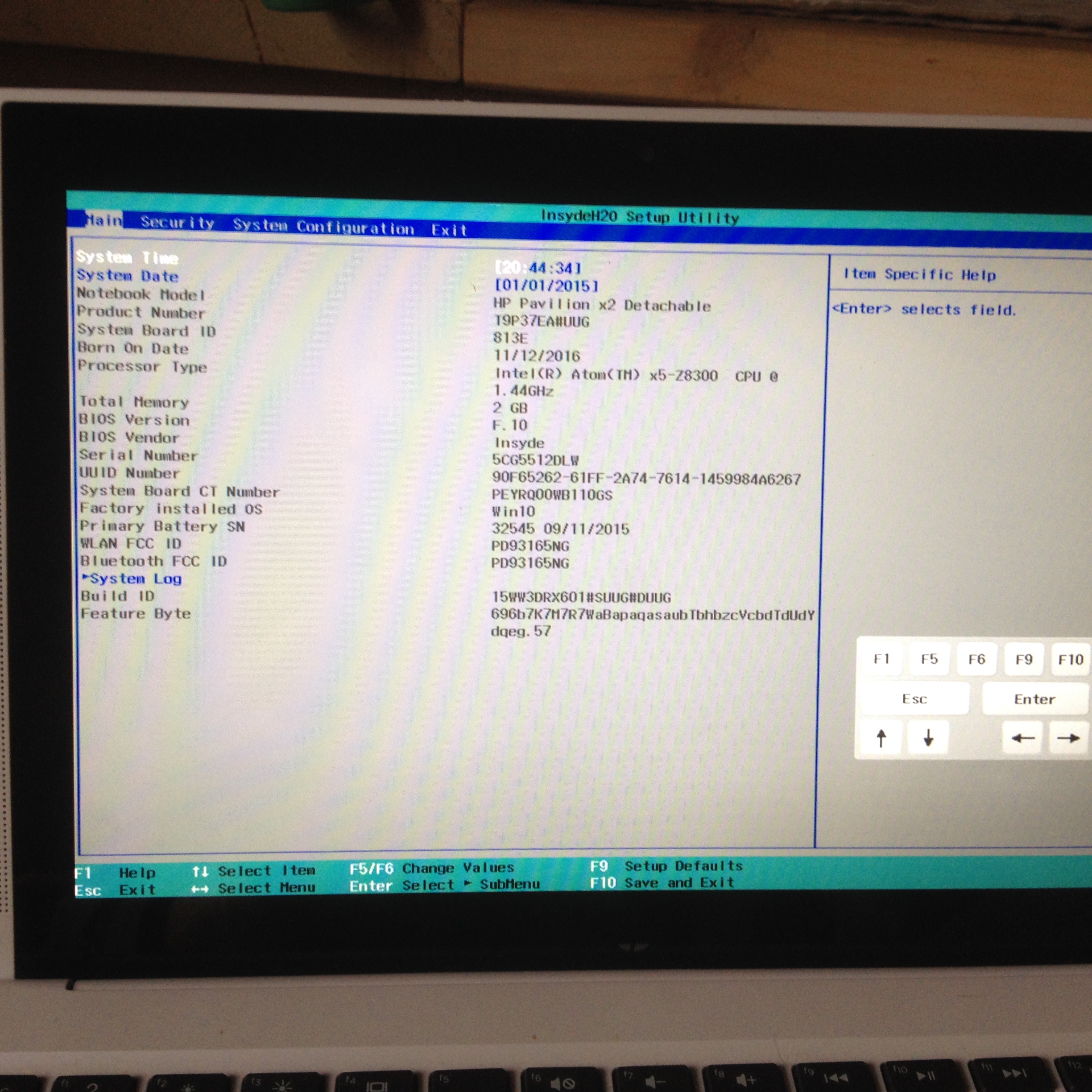Screen dimensions: 1092x1092
Task: Tap the up arrow on-screen key
Action: [x=881, y=738]
